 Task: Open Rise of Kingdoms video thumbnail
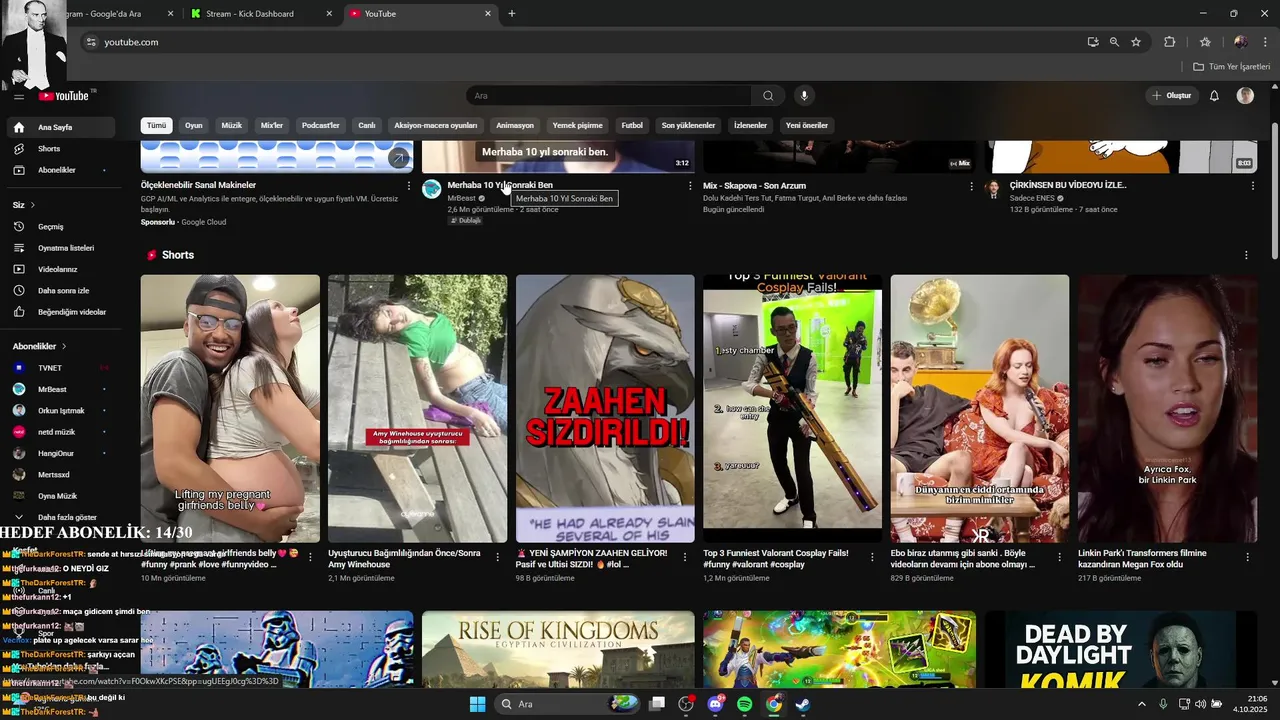[558, 649]
